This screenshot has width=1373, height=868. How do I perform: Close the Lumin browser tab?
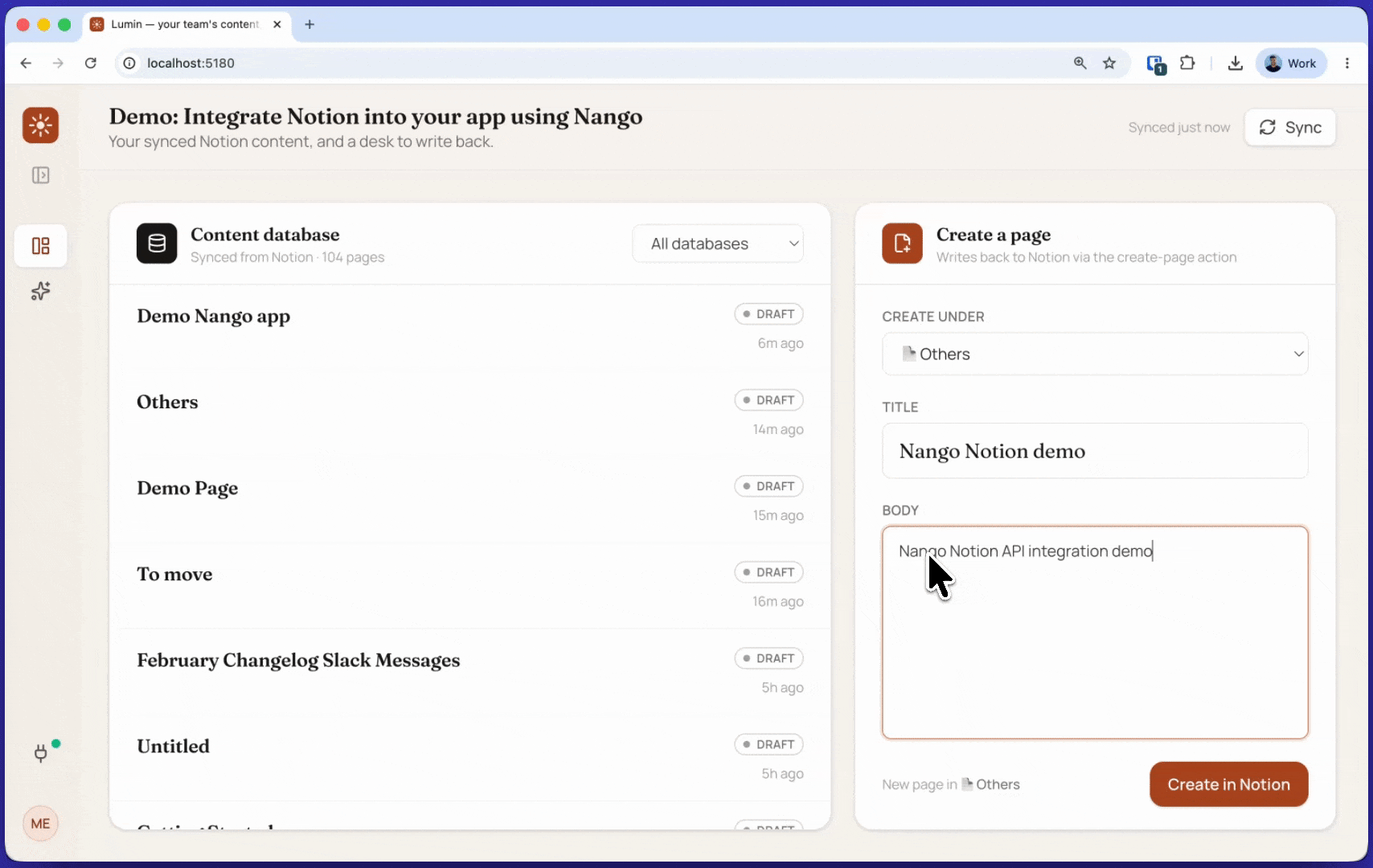tap(277, 24)
